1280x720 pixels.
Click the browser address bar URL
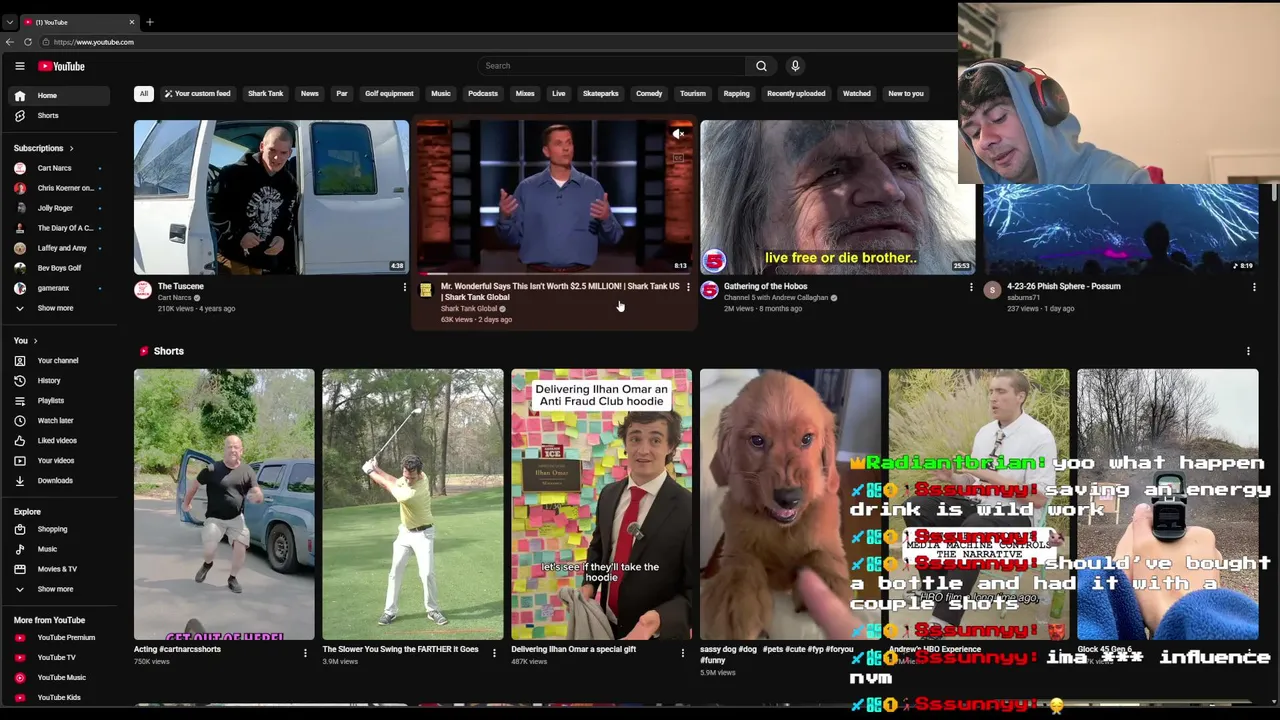tap(94, 42)
